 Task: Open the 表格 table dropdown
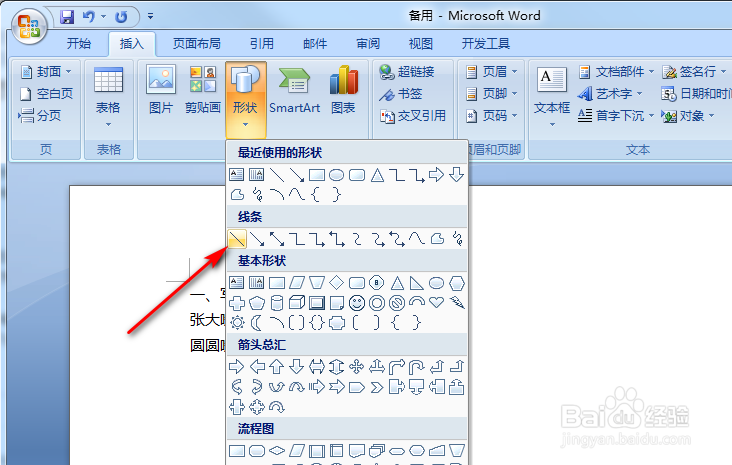108,97
